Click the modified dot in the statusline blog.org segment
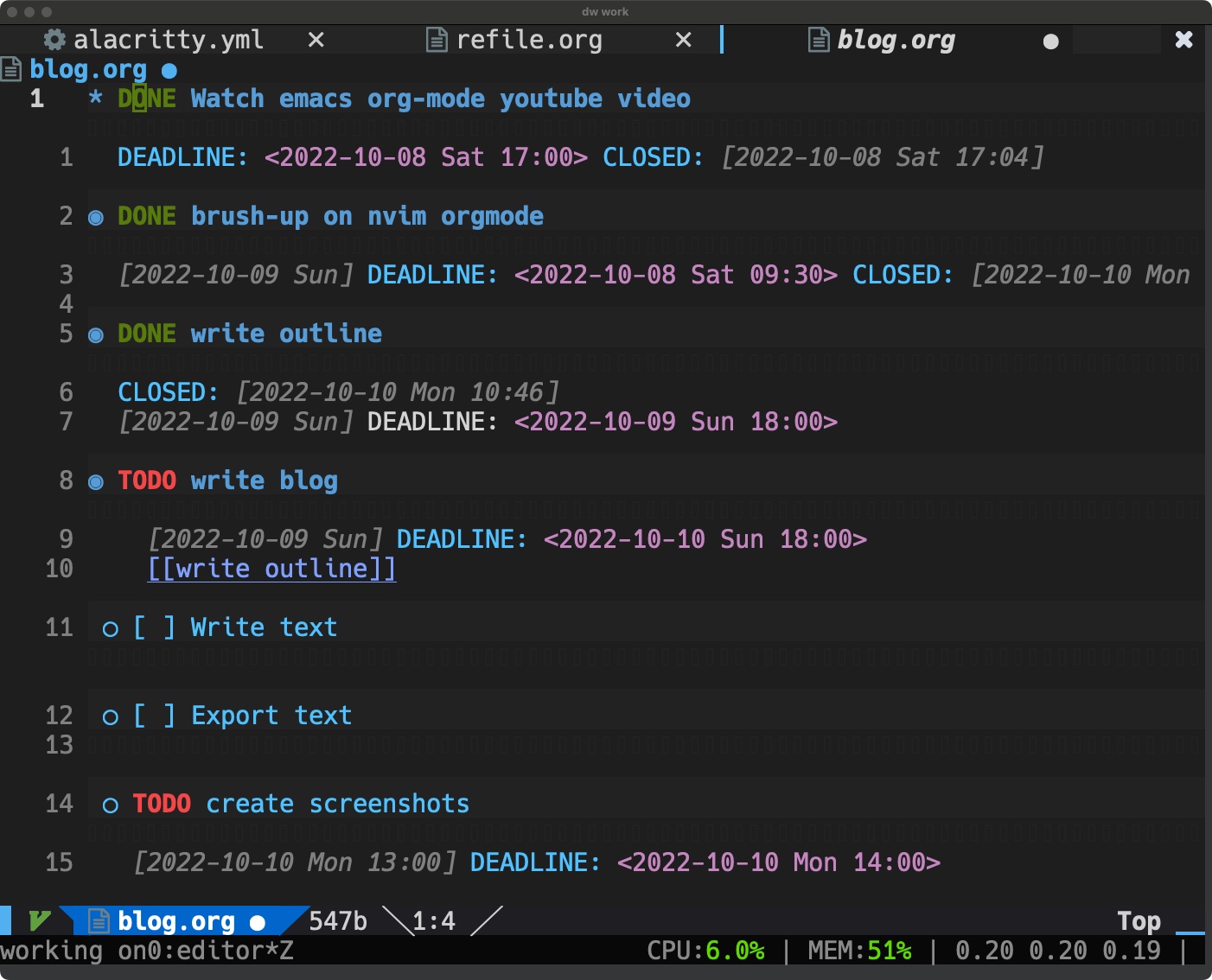This screenshot has width=1212, height=980. click(257, 923)
